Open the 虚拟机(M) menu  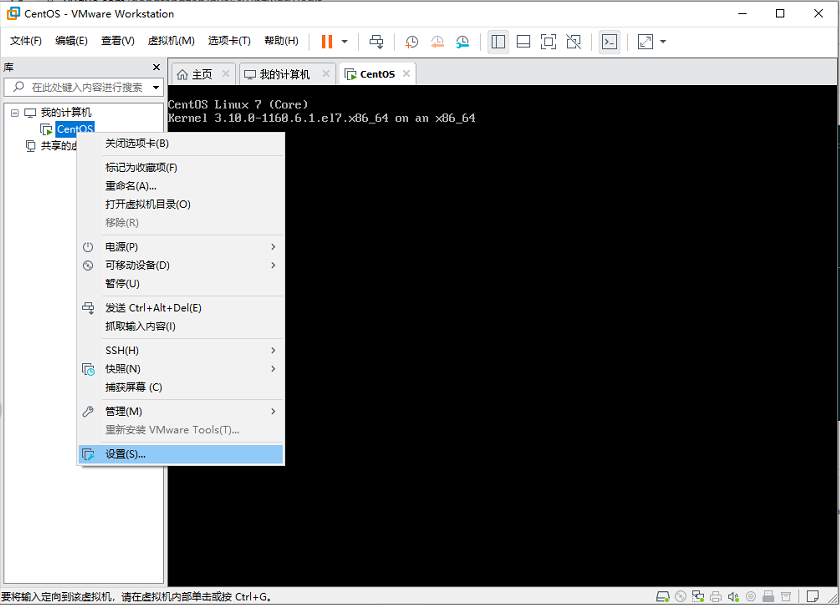click(x=171, y=41)
